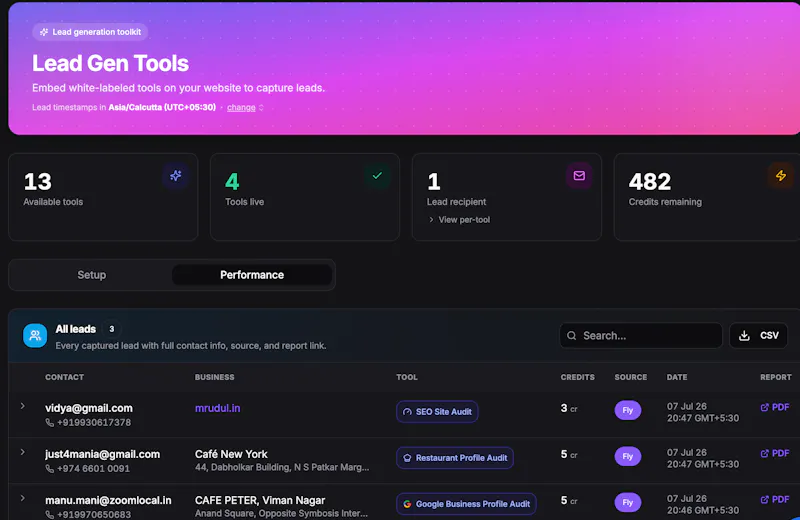Image resolution: width=800 pixels, height=520 pixels.
Task: Click the CREDITS column header
Action: pos(578,377)
